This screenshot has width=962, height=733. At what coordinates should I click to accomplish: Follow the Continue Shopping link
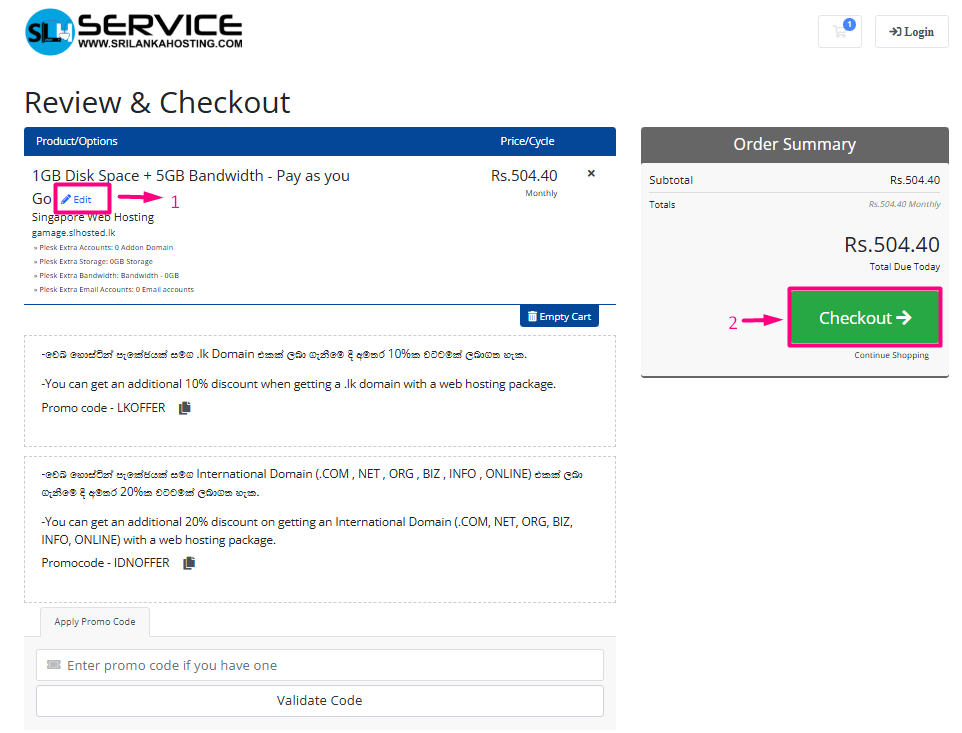coord(891,355)
